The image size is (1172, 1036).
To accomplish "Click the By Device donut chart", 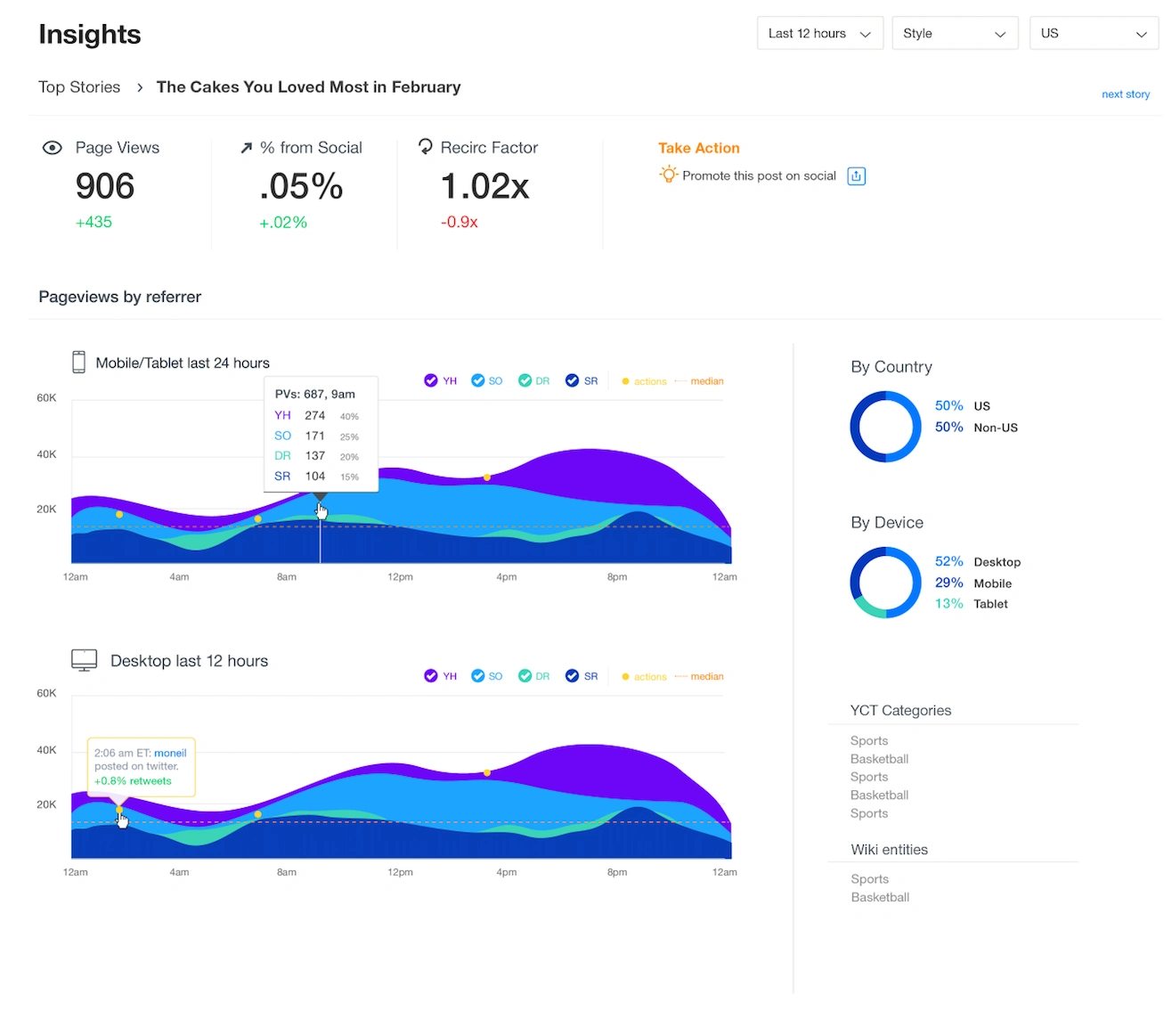I will (885, 583).
